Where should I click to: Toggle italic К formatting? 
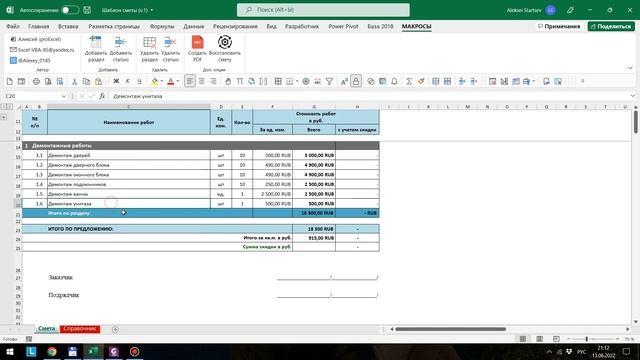point(128,82)
